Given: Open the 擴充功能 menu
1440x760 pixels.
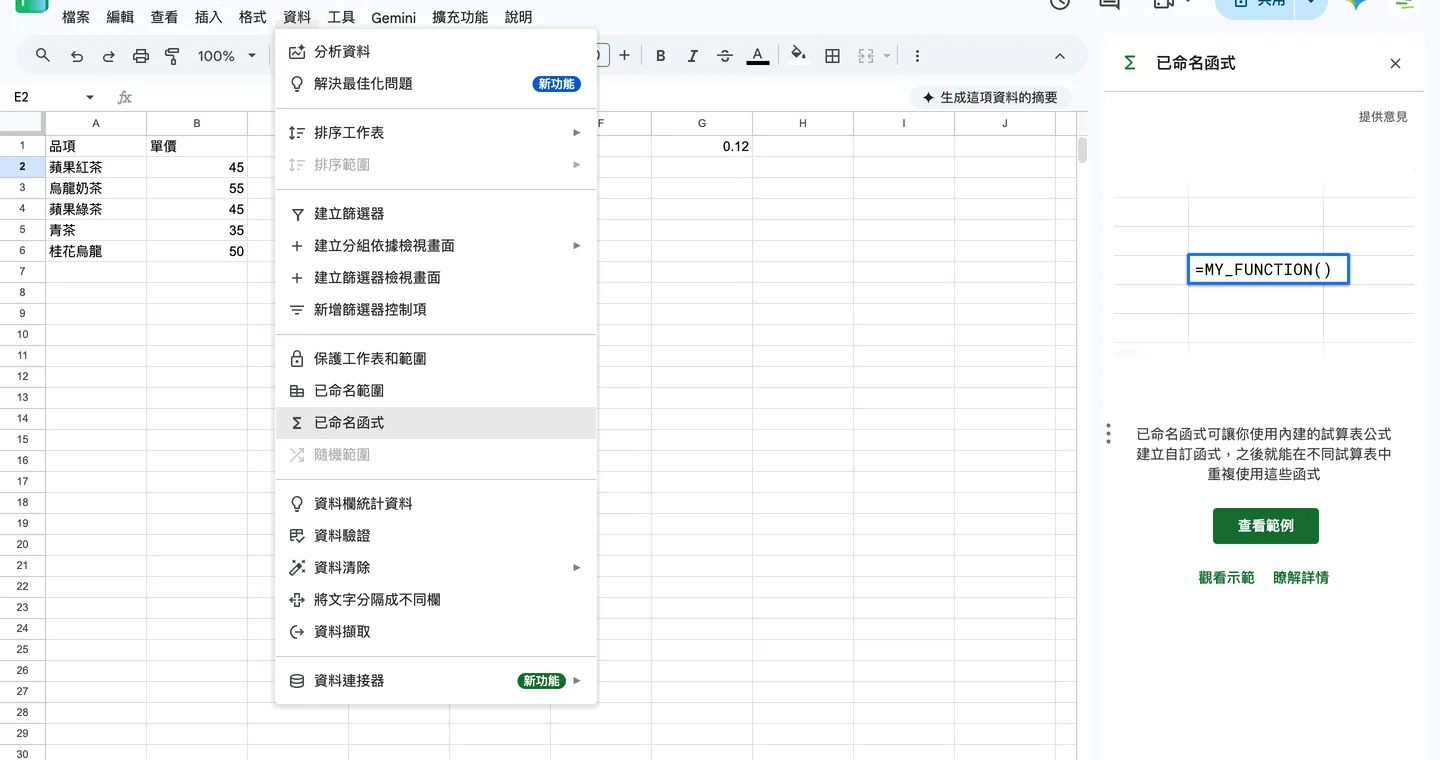Looking at the screenshot, I should point(460,17).
